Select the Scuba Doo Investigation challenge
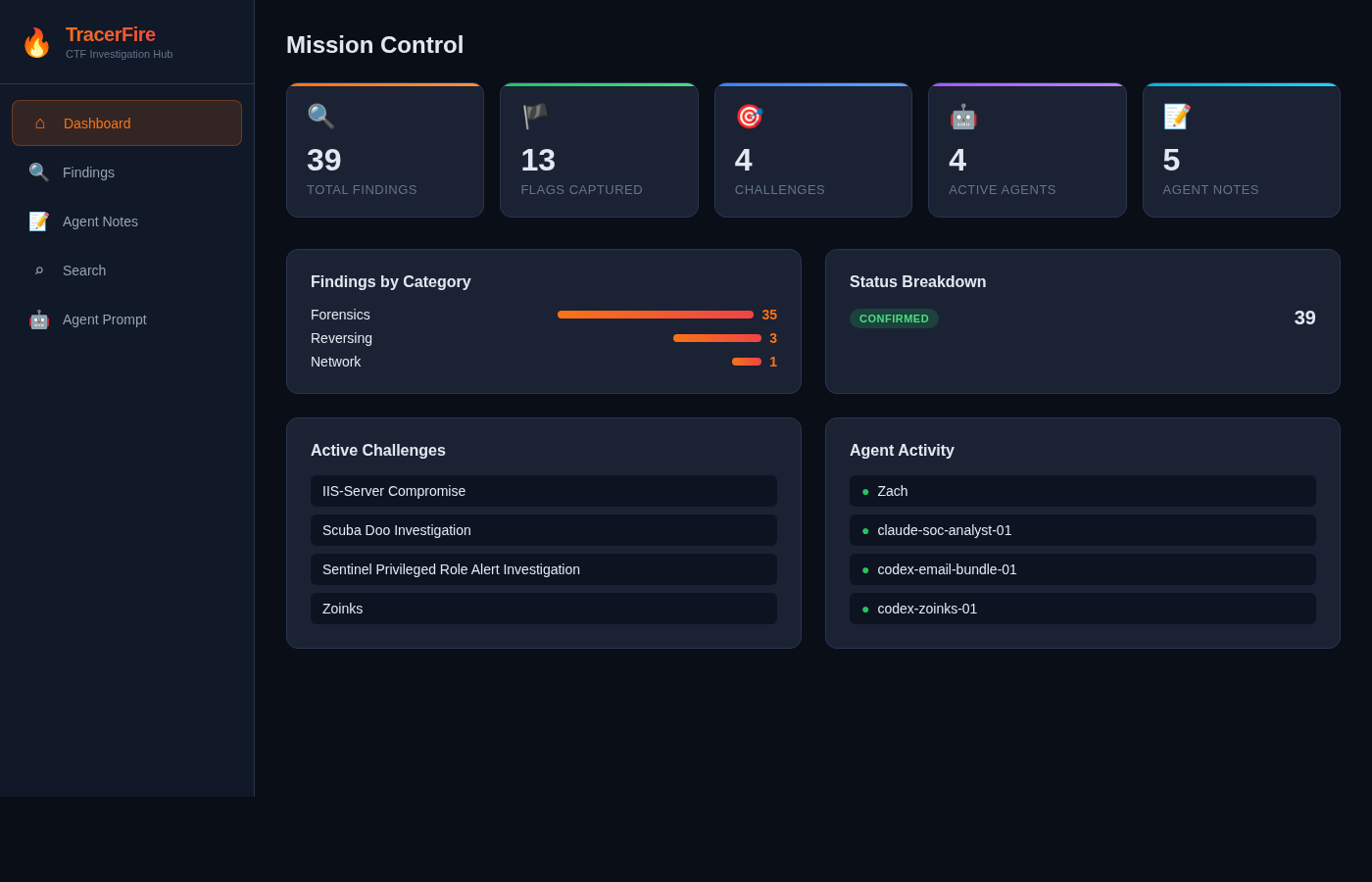 [543, 530]
